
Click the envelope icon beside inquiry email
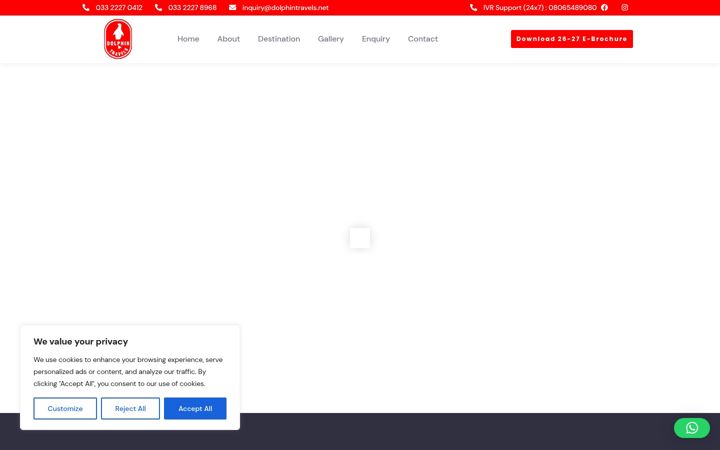(x=233, y=7)
